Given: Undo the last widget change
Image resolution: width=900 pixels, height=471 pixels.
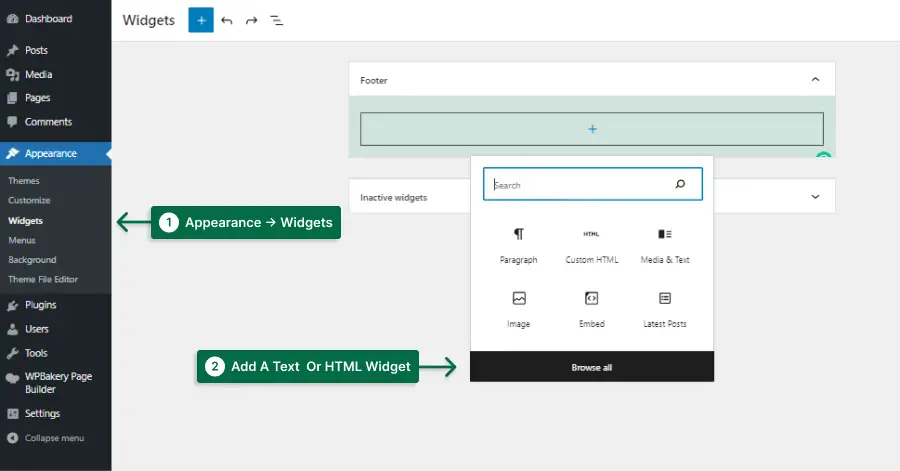Looking at the screenshot, I should (x=227, y=21).
